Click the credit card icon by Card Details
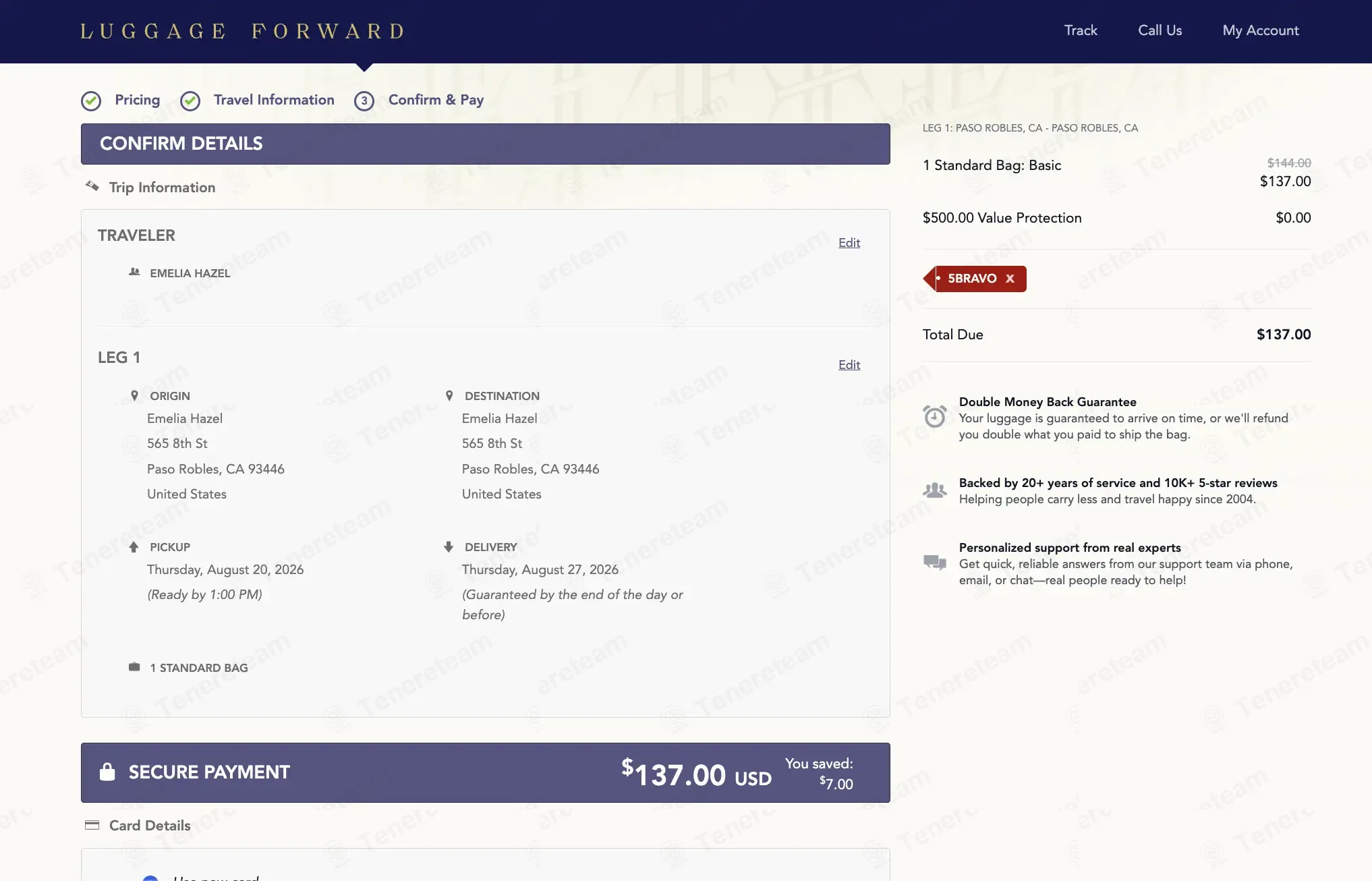 (x=92, y=825)
